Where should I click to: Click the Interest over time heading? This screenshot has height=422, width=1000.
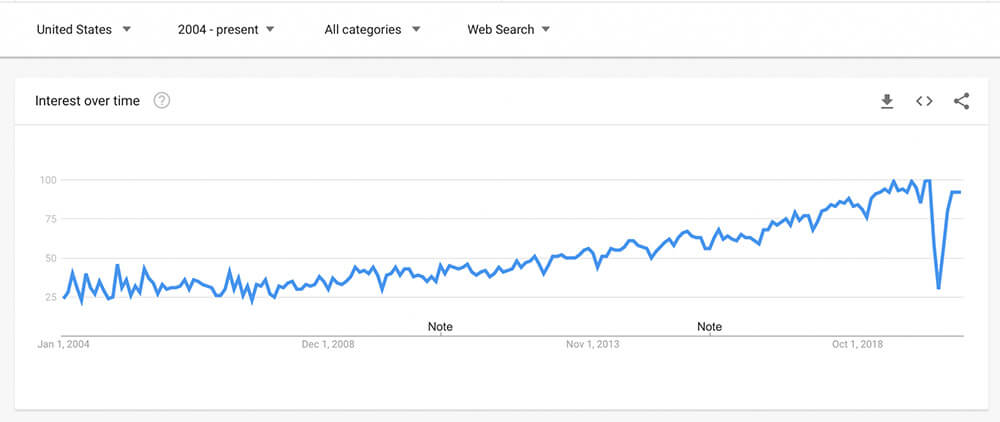(x=87, y=101)
